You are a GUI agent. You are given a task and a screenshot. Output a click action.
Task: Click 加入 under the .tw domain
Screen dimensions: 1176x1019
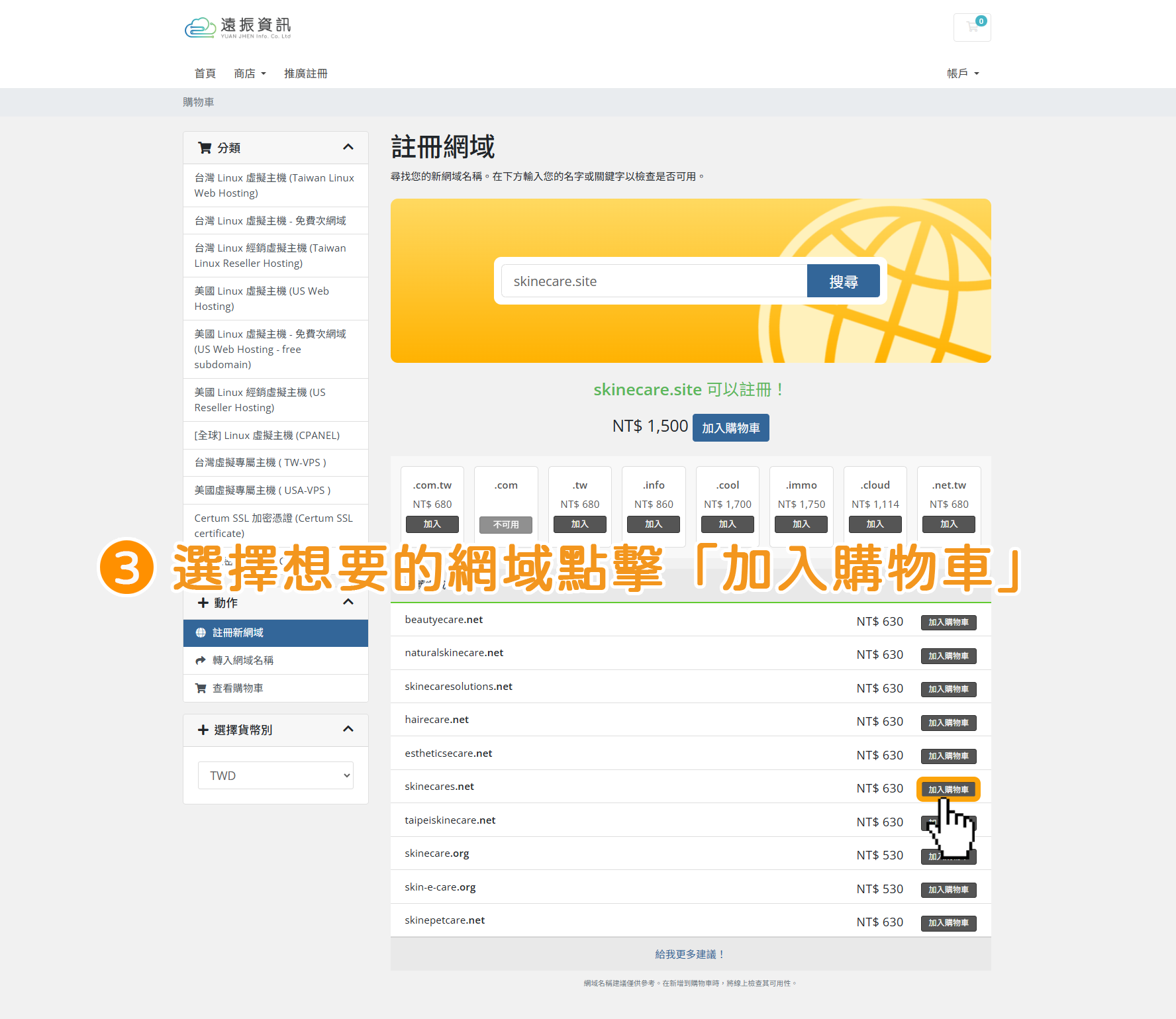[579, 524]
